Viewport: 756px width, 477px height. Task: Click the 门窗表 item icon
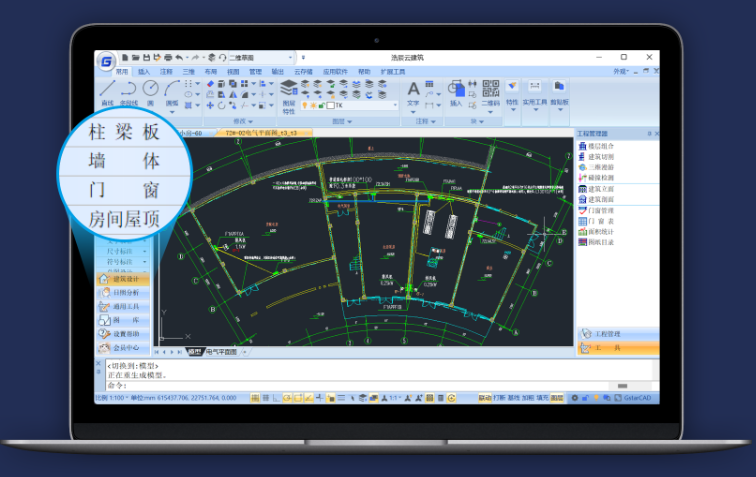[x=583, y=220]
